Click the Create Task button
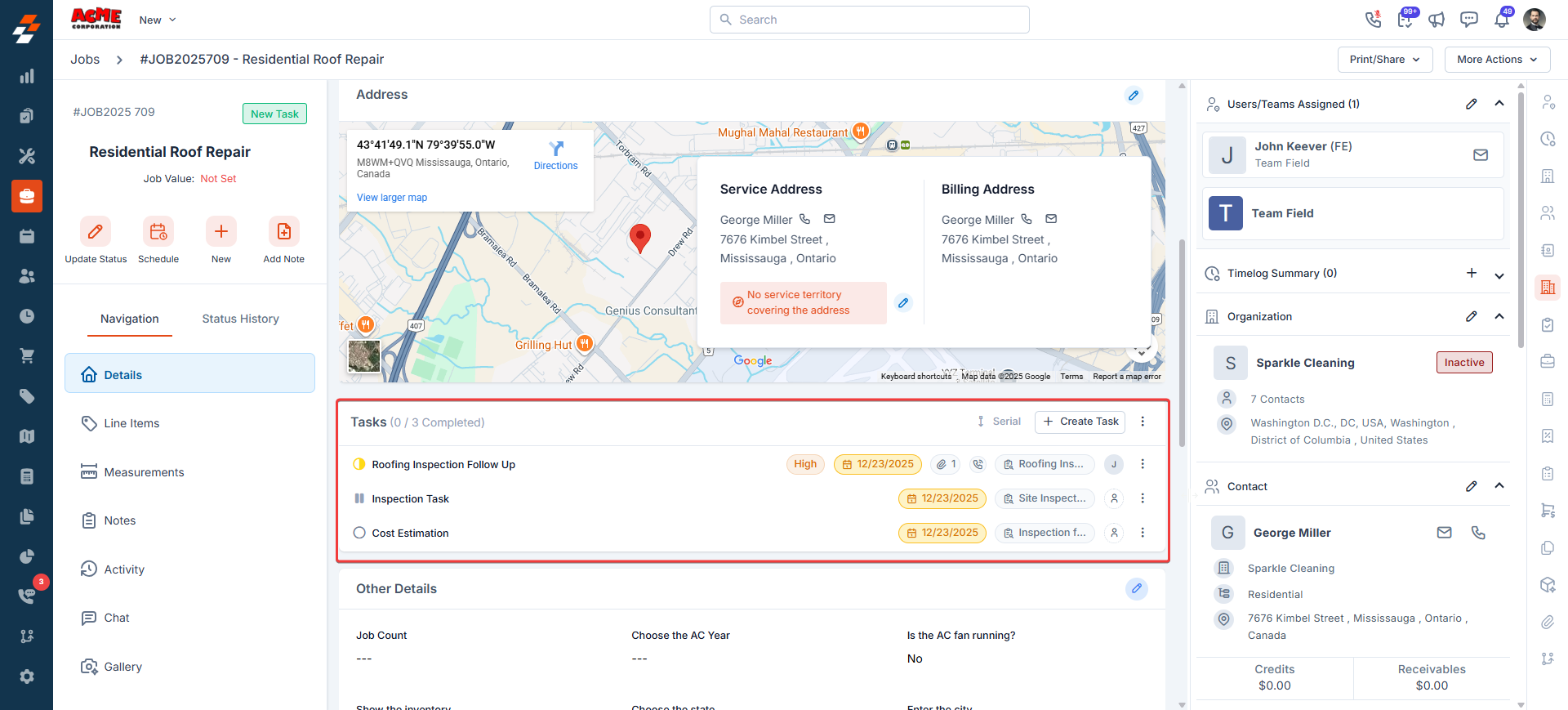 coord(1080,422)
